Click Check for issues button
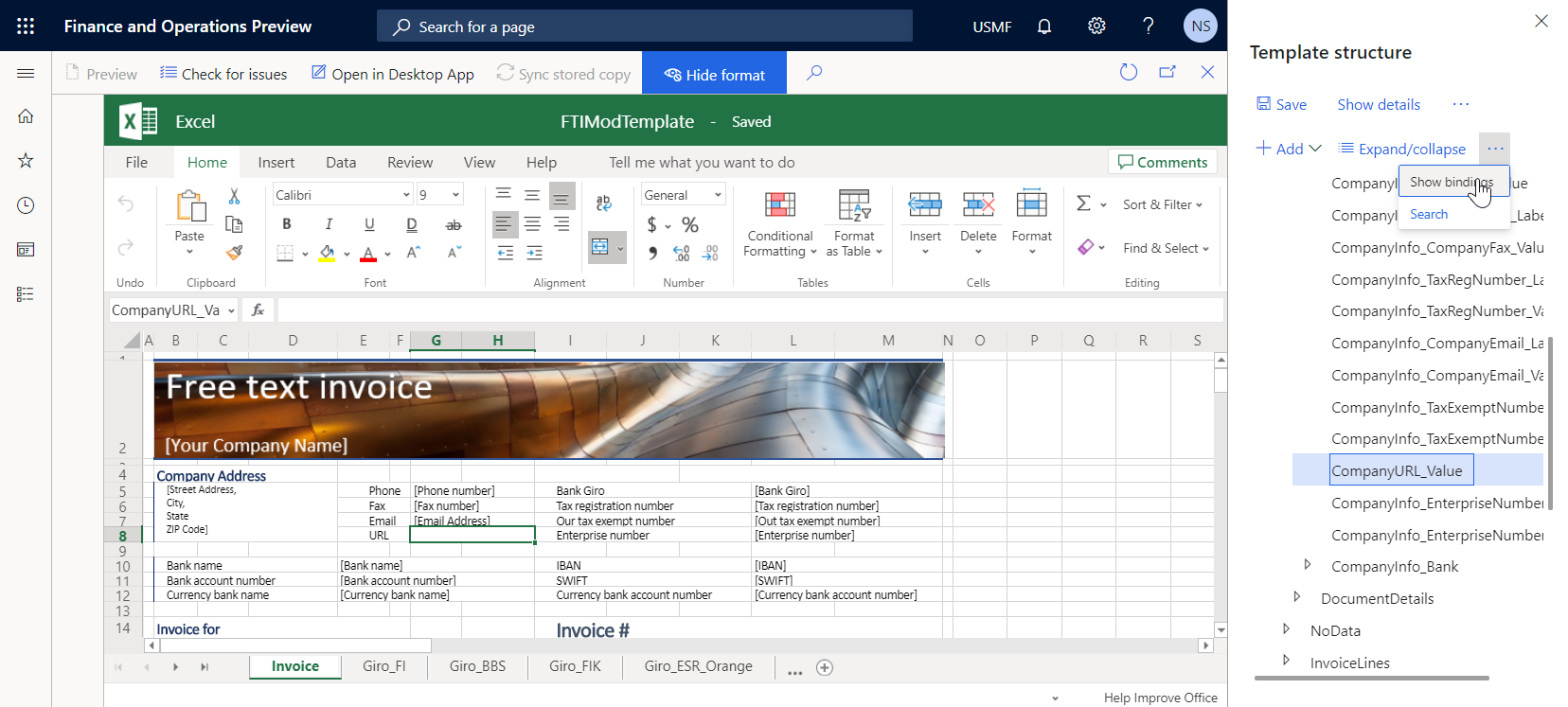 223,74
